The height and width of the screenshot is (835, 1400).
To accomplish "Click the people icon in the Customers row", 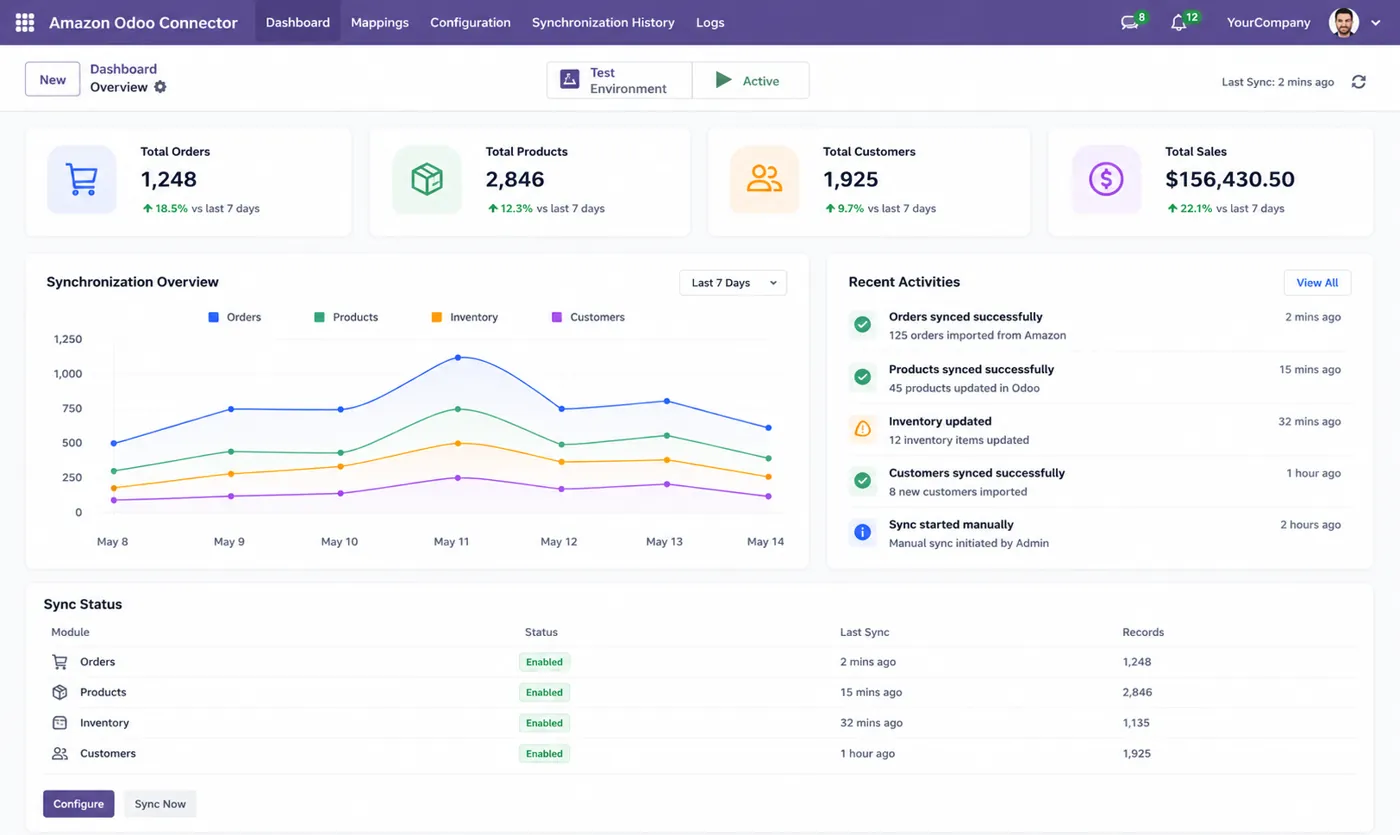I will tap(60, 754).
